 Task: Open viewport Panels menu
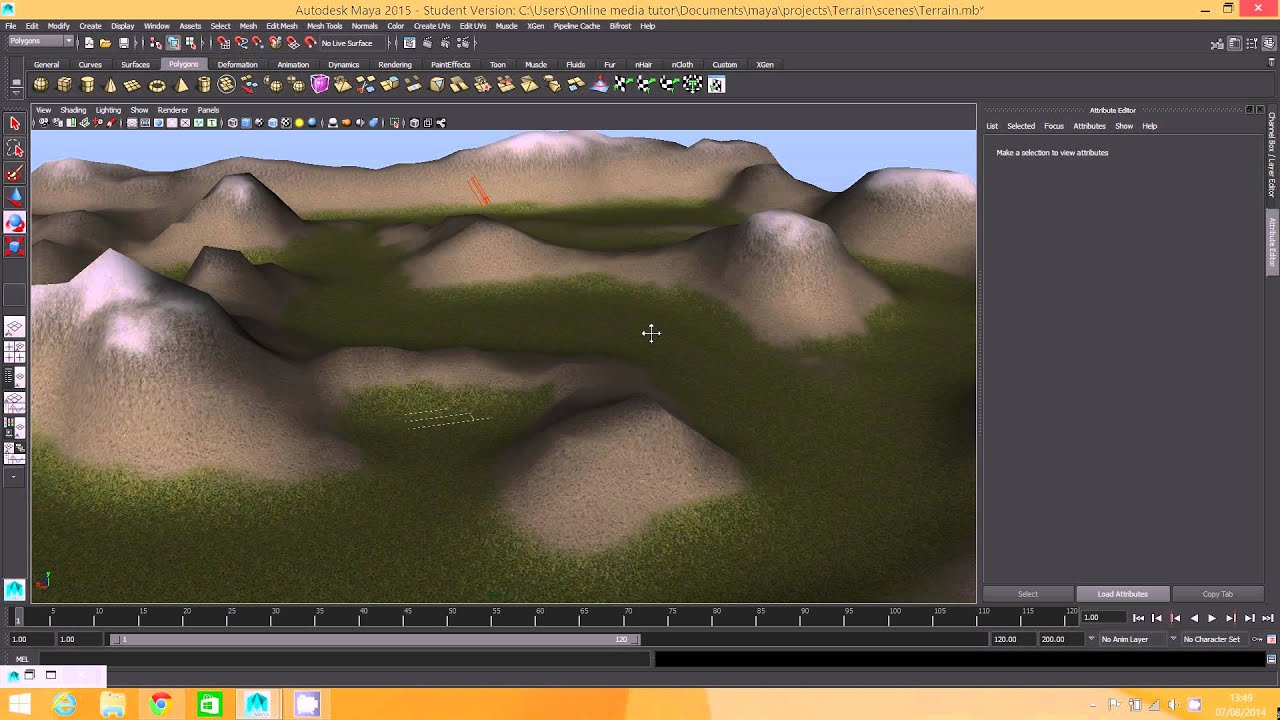[208, 110]
